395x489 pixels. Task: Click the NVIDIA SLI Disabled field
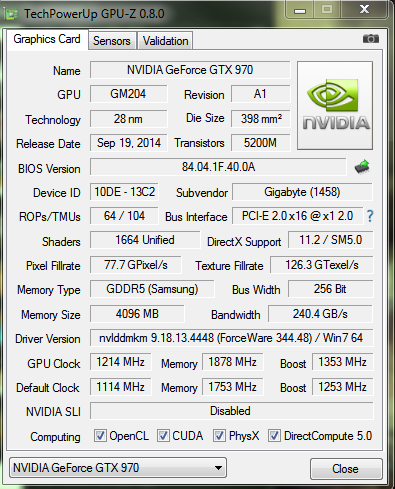pos(231,411)
